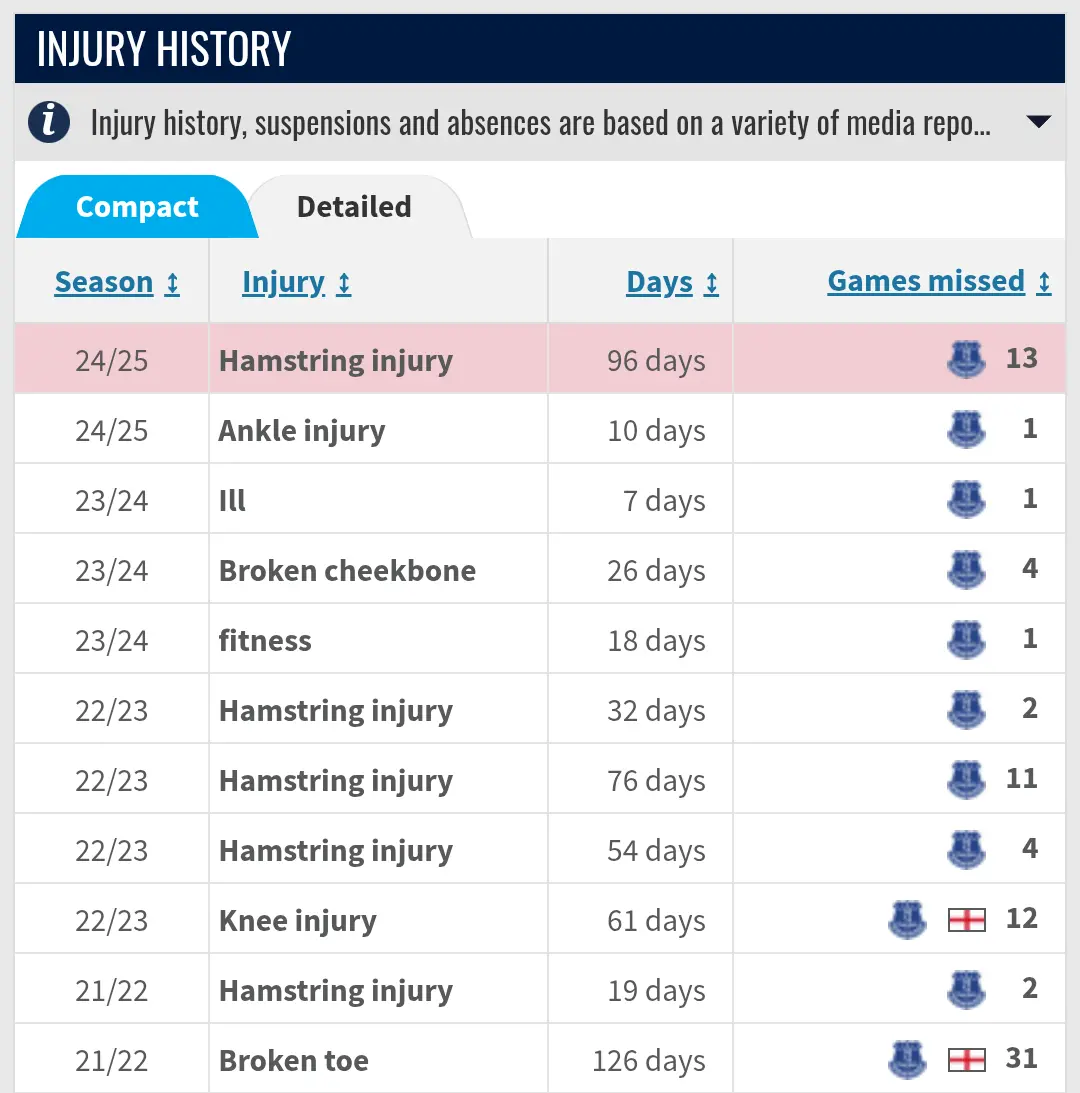Click the sort arrows next to Days header
This screenshot has width=1080, height=1093.
pos(712,283)
